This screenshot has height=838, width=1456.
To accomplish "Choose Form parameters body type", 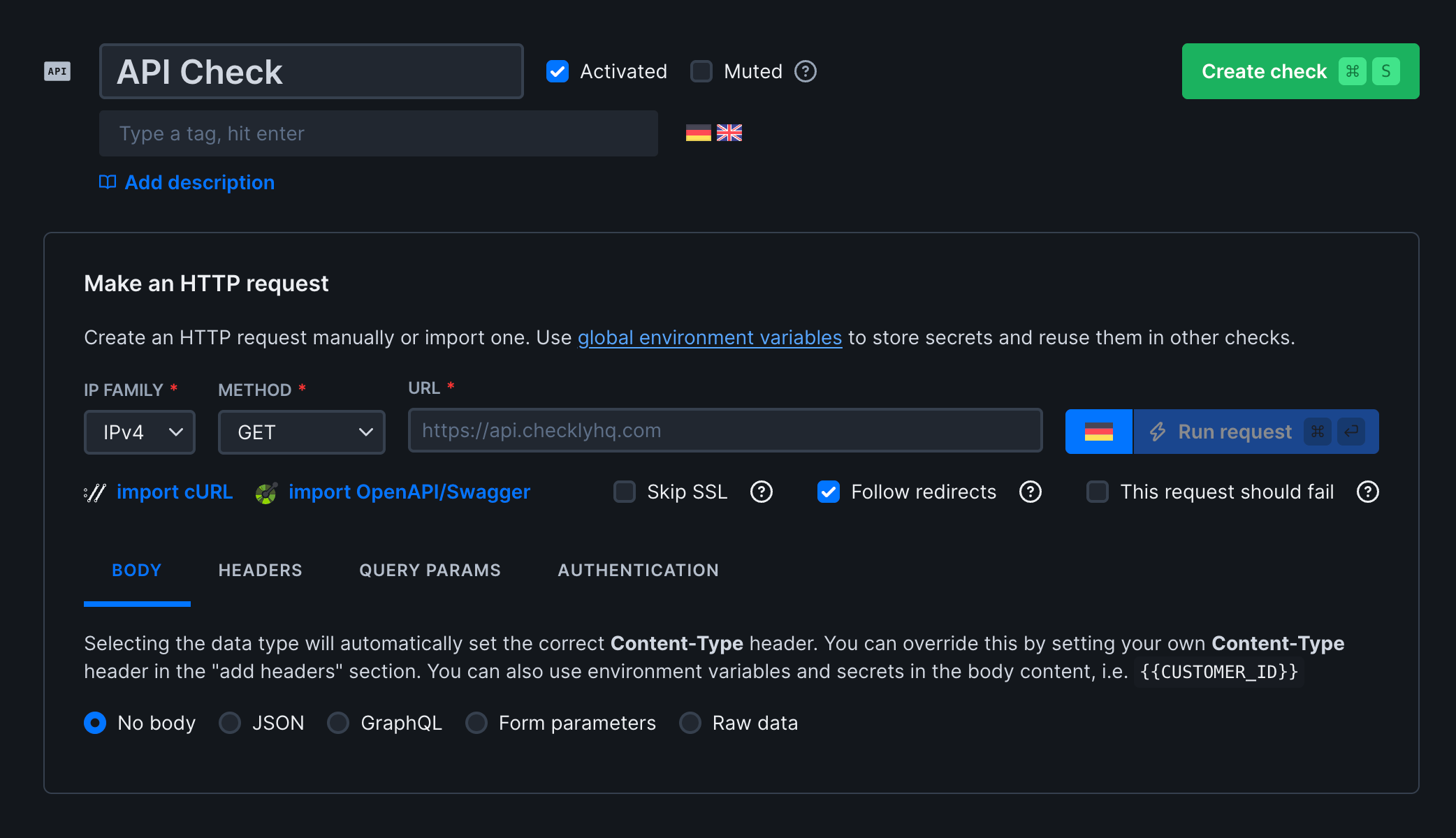I will [x=476, y=723].
